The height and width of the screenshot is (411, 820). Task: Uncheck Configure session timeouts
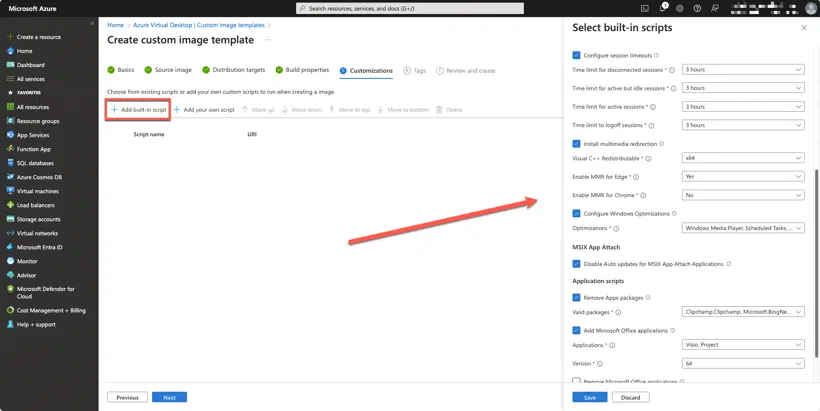click(576, 55)
